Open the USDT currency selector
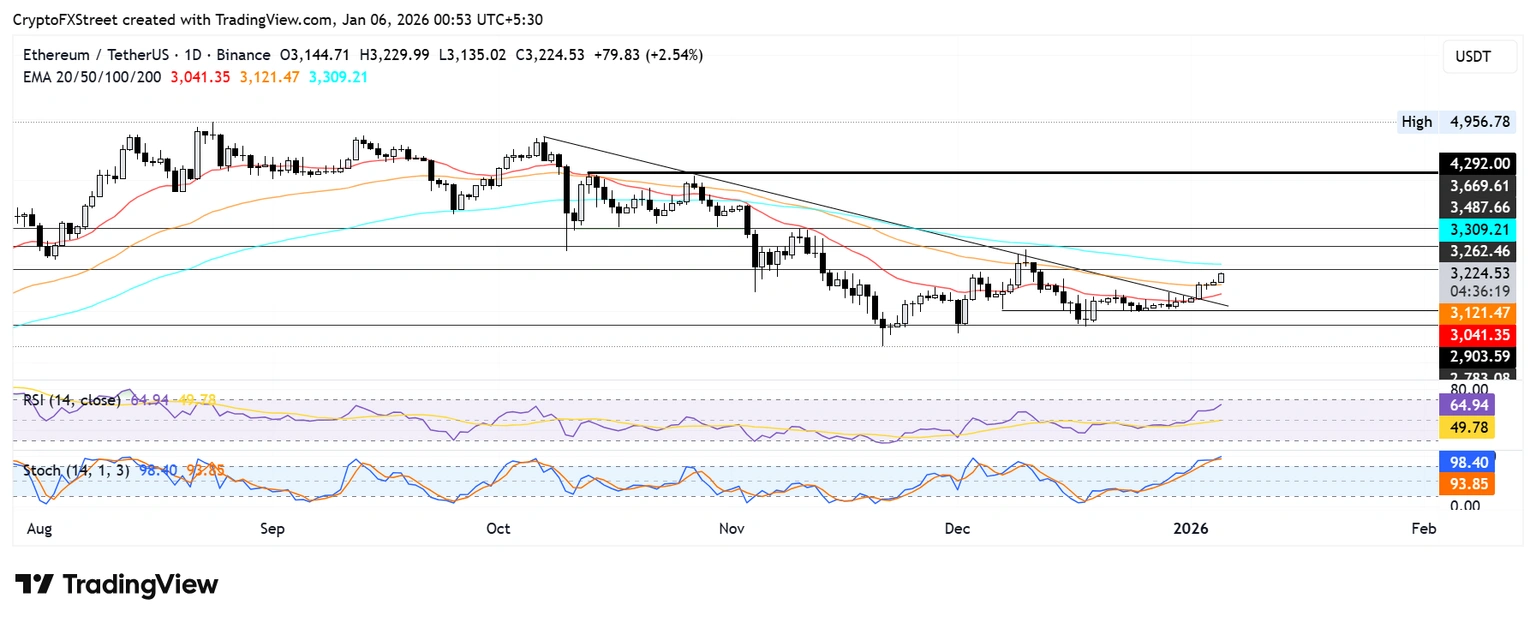 click(x=1475, y=57)
